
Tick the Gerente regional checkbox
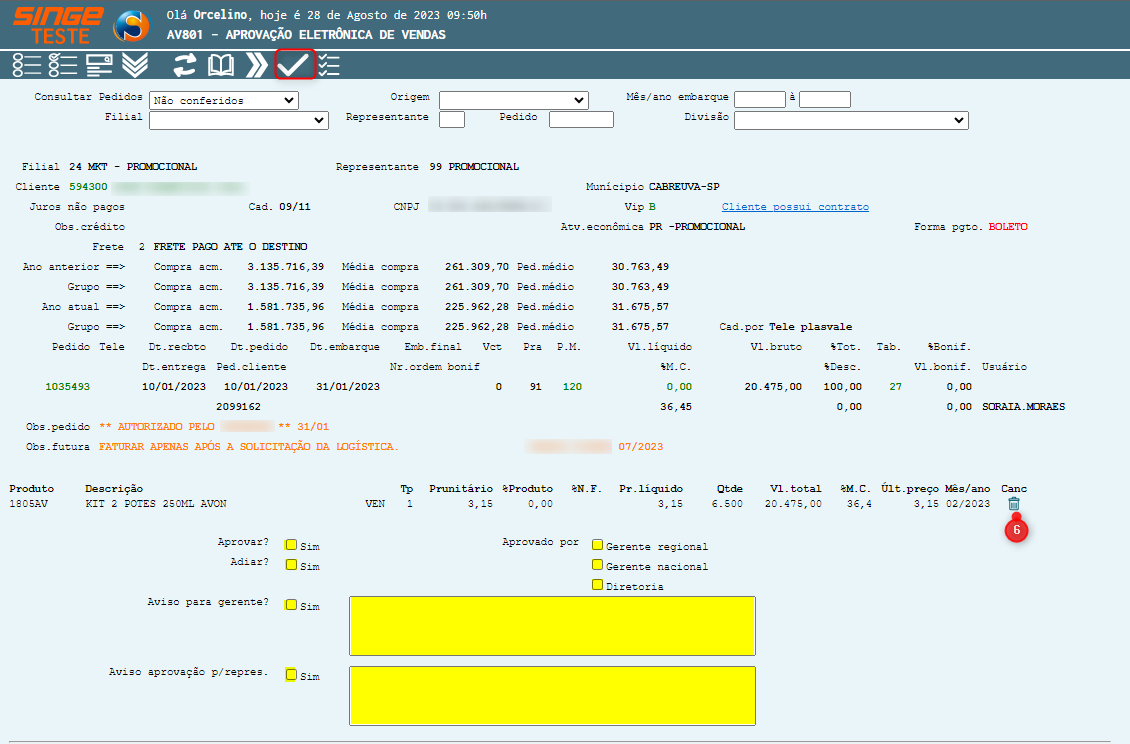coord(597,545)
